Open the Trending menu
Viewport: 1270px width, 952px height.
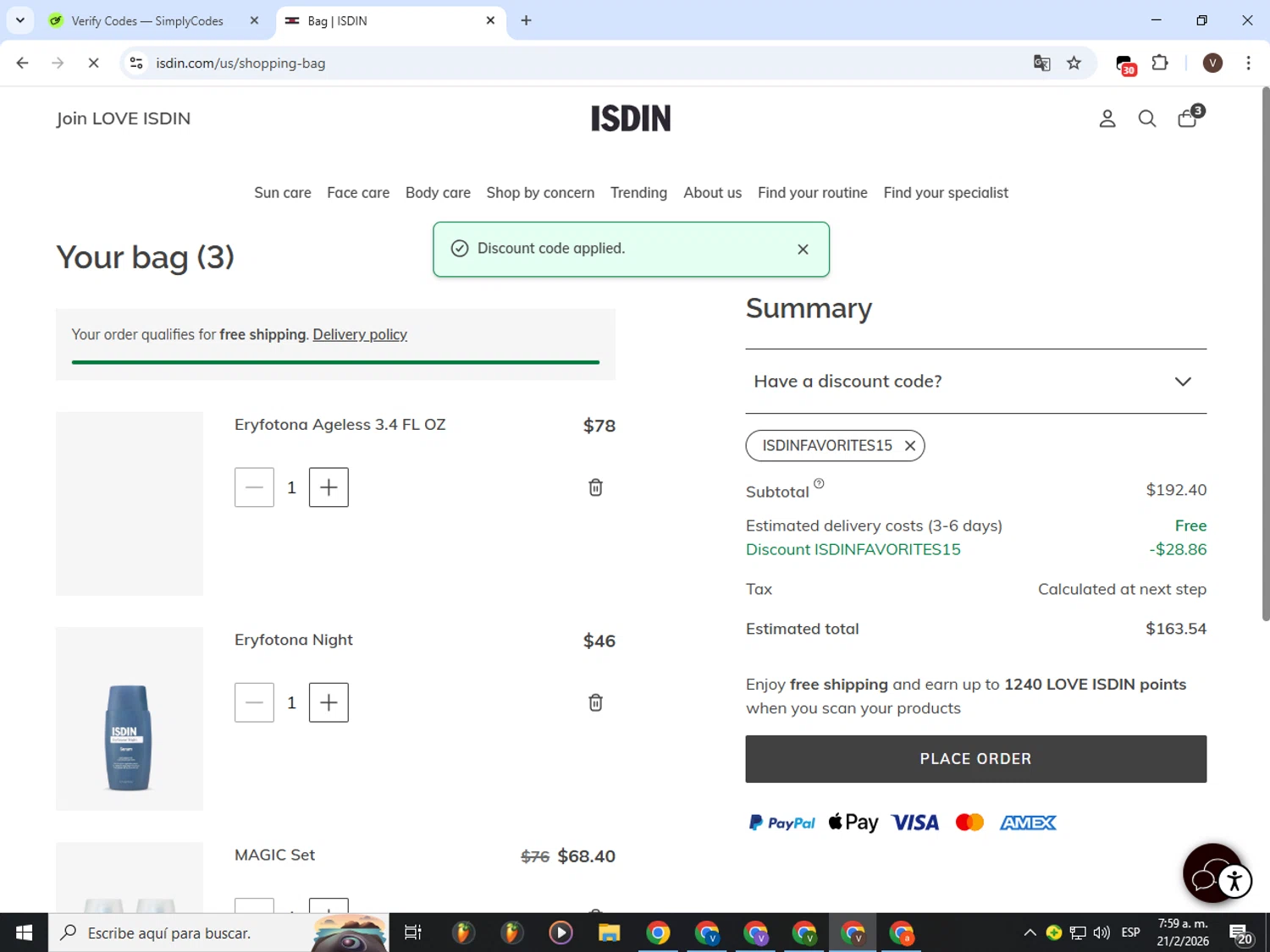[638, 193]
